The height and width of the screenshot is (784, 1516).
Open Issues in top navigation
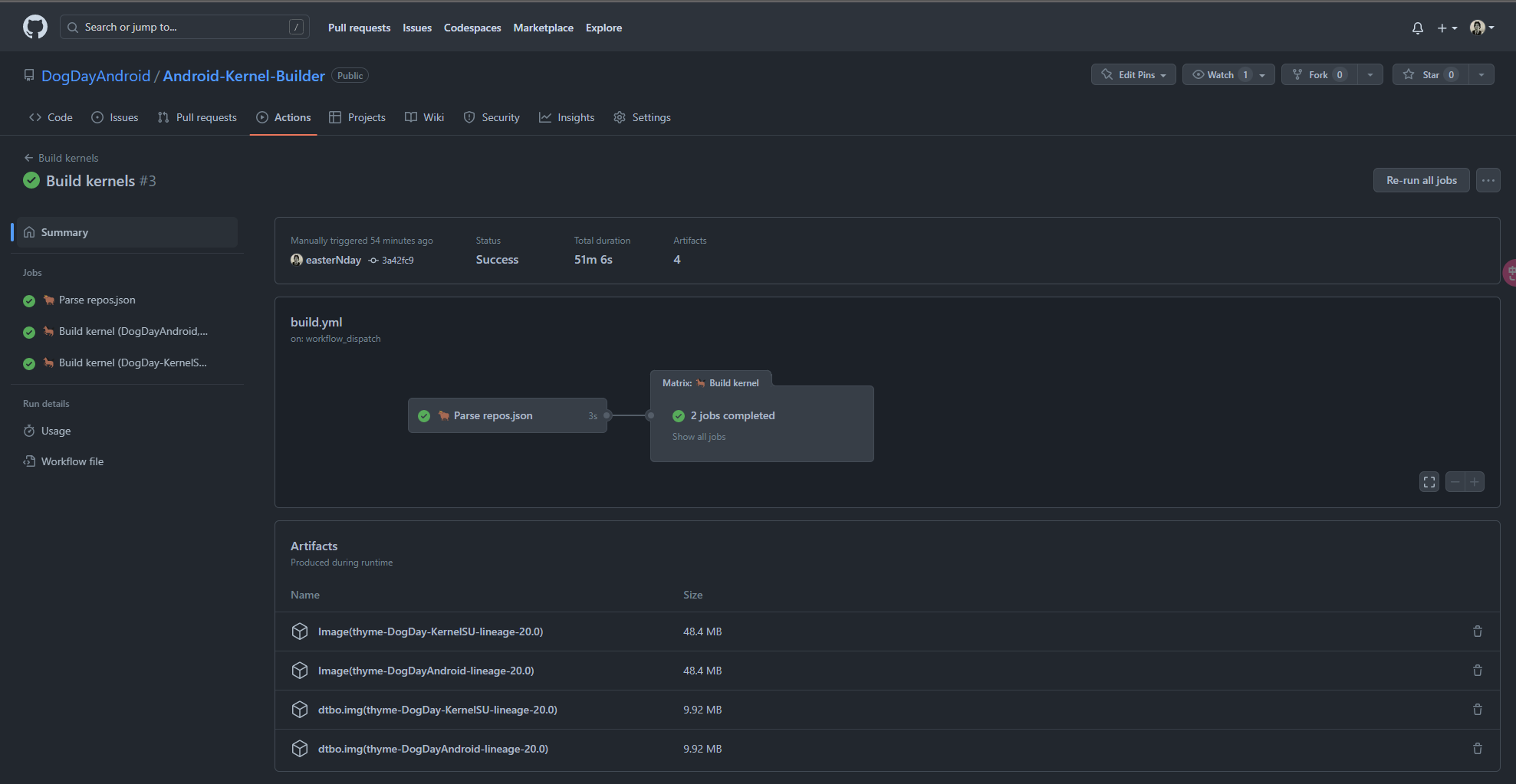(417, 28)
